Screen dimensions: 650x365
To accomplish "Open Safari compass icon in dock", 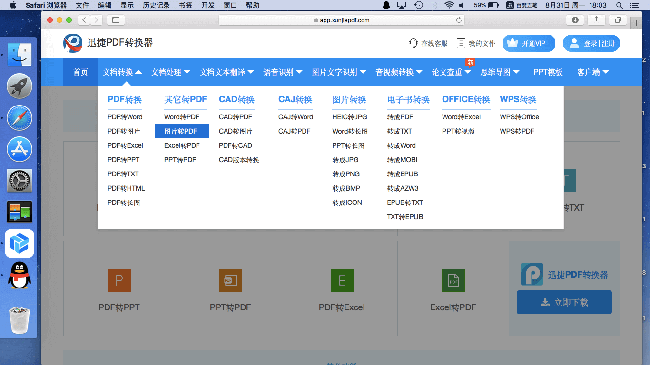I will click(19, 118).
